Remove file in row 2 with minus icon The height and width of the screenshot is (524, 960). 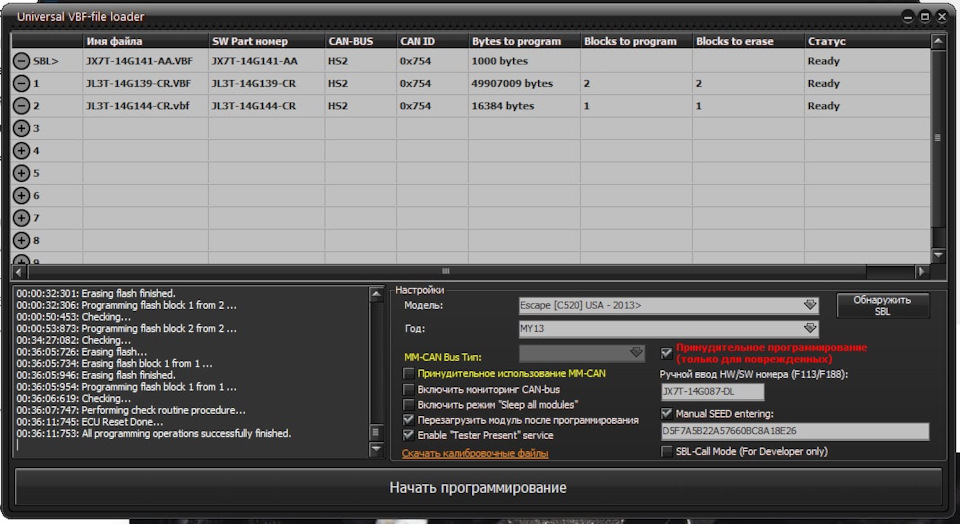point(21,106)
